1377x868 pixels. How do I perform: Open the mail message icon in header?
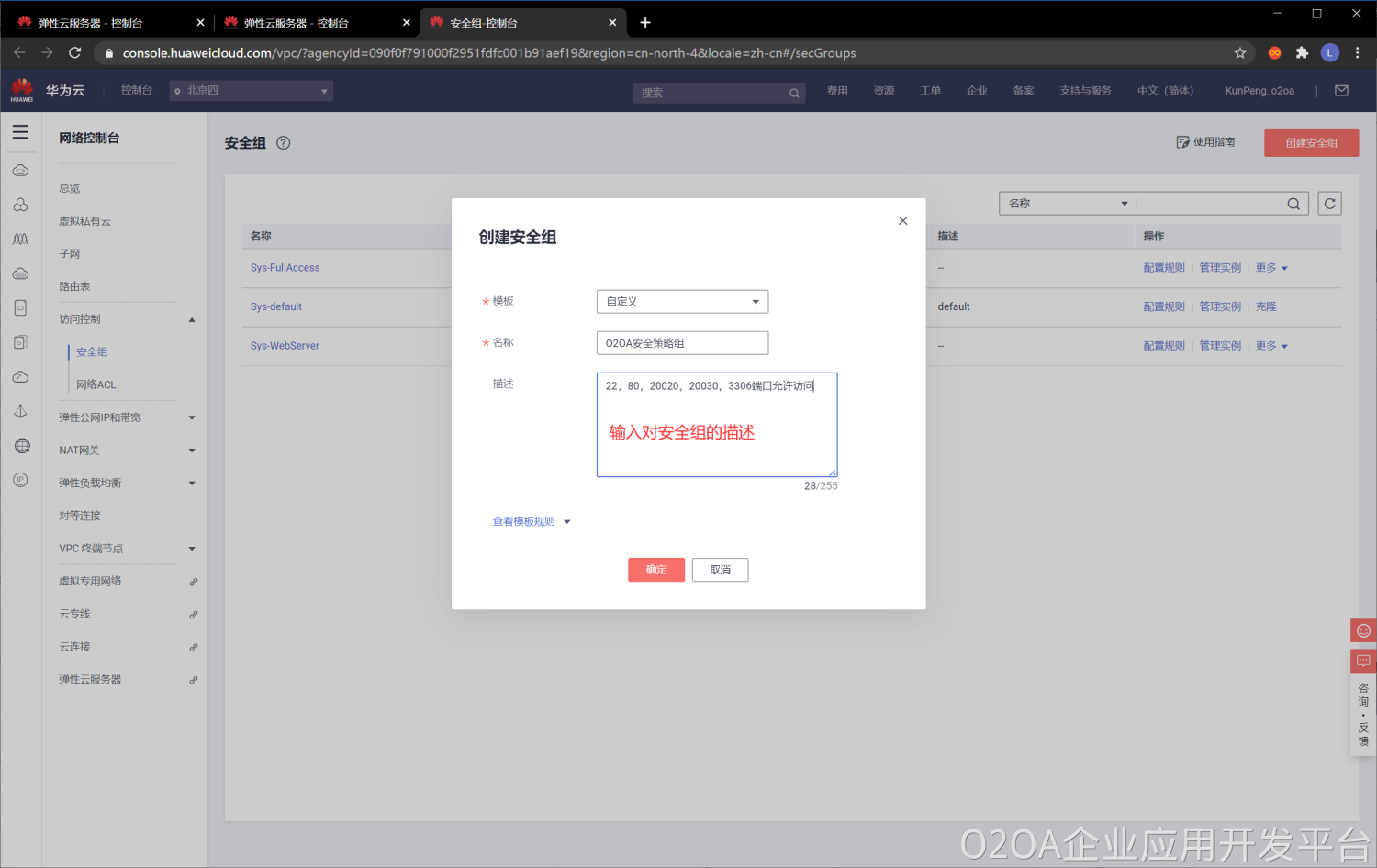(1342, 91)
